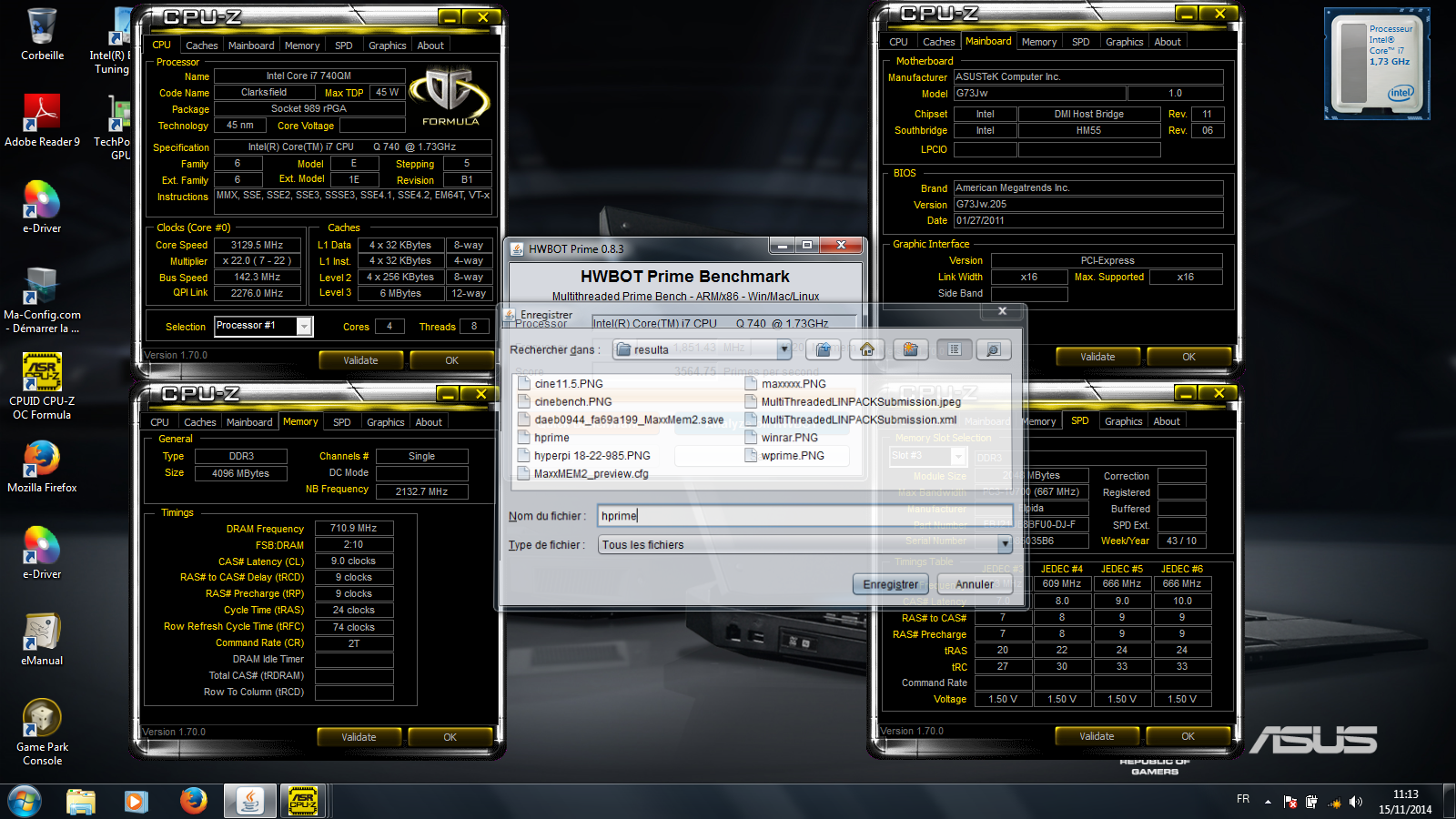Select MaxxMEM2_preview.cfg in the file list
Image resolution: width=1456 pixels, height=819 pixels.
point(582,474)
